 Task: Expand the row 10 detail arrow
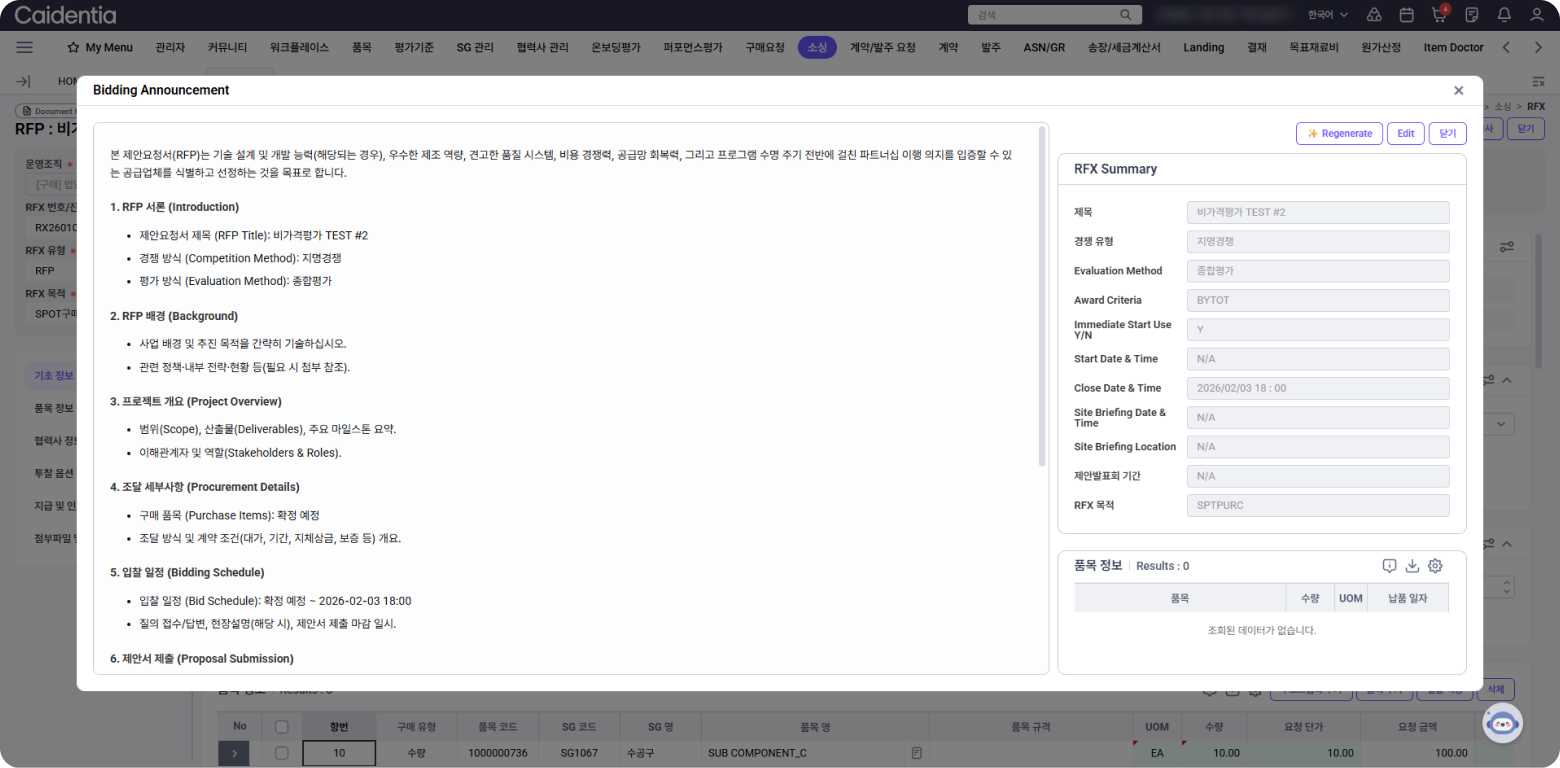coord(233,753)
